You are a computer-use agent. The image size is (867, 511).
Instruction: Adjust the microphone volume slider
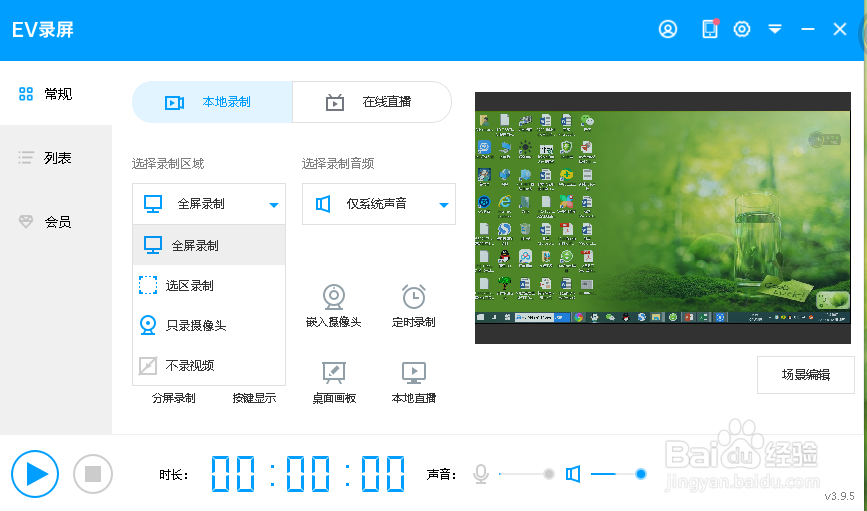click(x=526, y=474)
